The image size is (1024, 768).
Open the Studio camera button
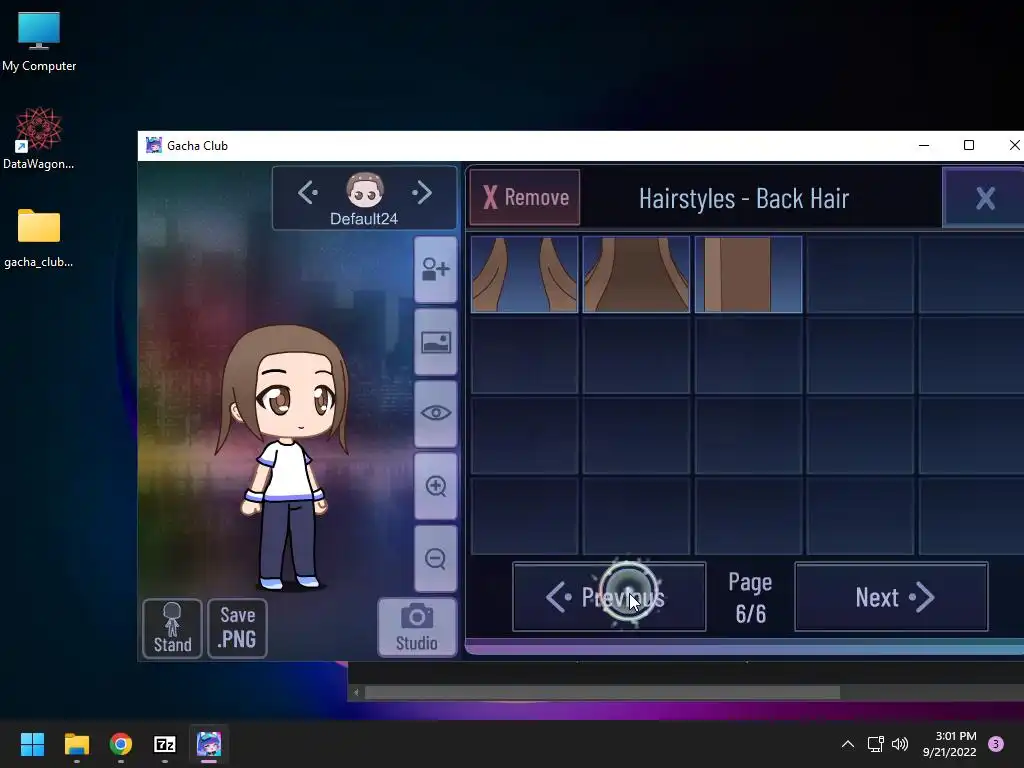pos(417,628)
